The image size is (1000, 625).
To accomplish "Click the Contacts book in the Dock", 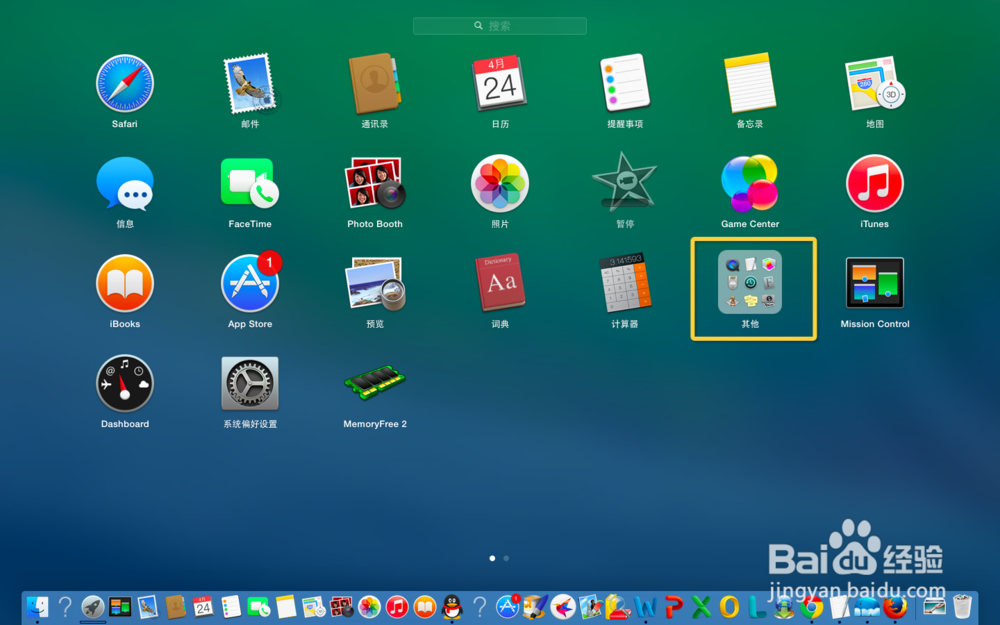I will point(175,607).
